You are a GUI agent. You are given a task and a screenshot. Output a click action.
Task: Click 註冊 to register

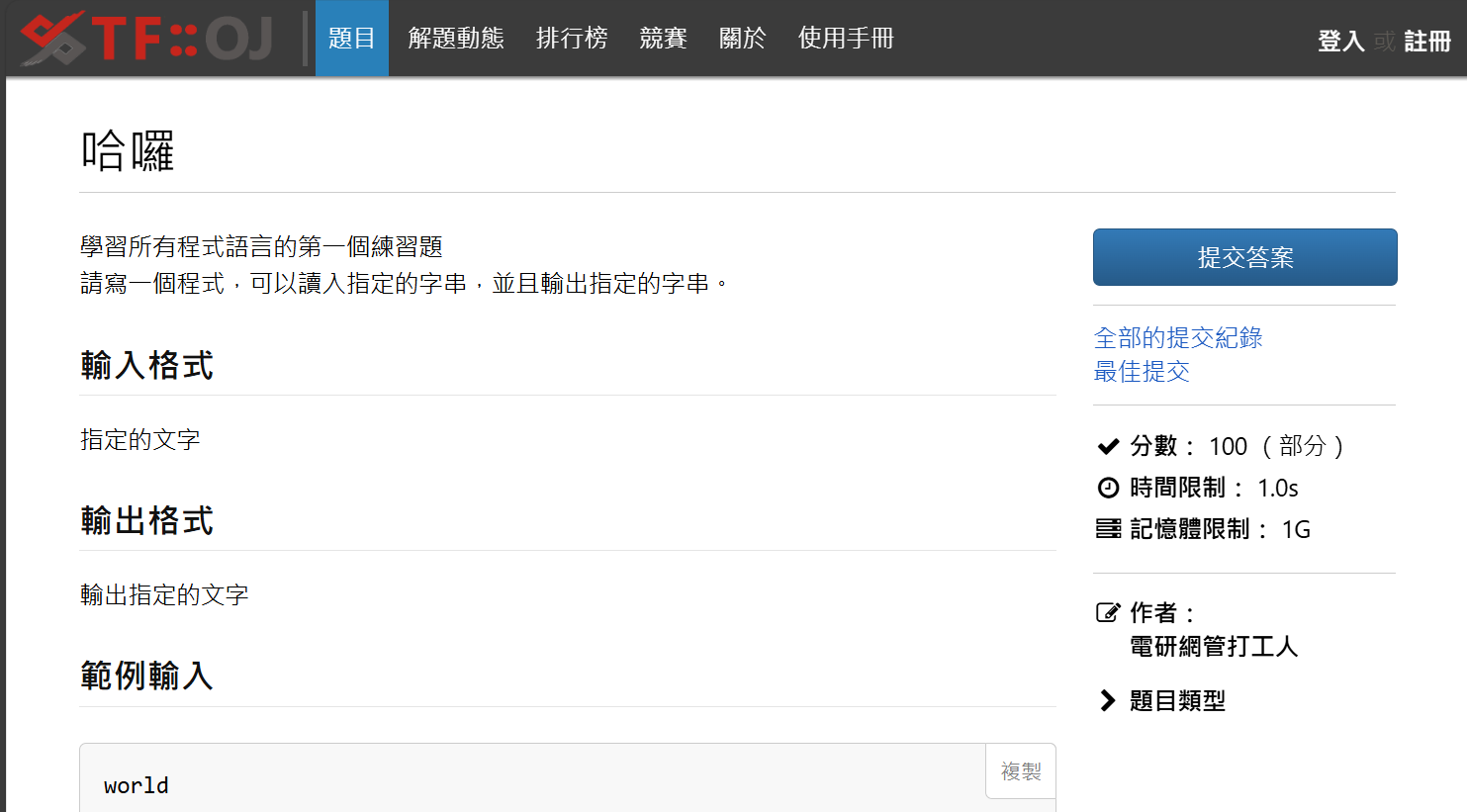click(x=1426, y=41)
